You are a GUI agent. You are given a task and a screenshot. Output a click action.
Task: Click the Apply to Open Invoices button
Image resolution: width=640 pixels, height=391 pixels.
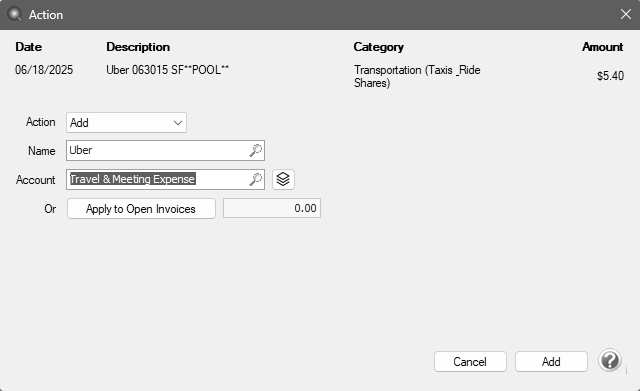pyautogui.click(x=141, y=209)
